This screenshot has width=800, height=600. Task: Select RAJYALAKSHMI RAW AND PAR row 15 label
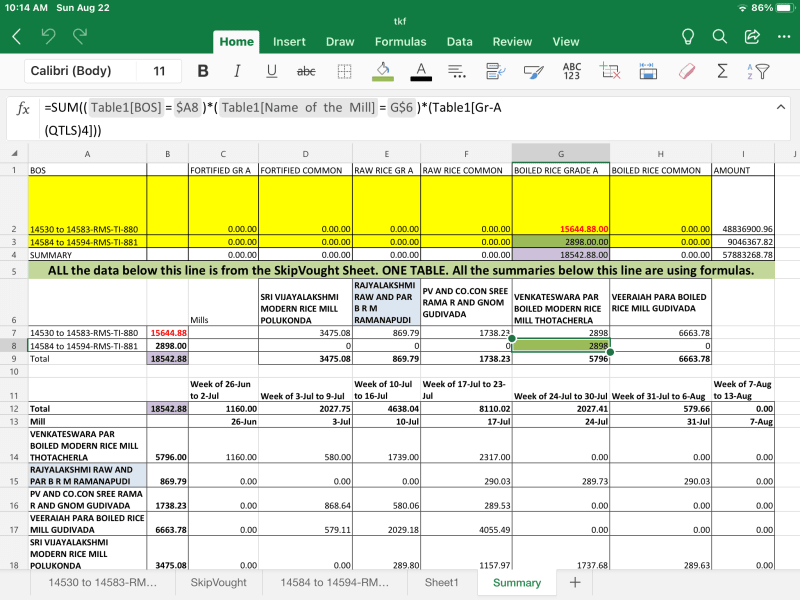pos(87,475)
